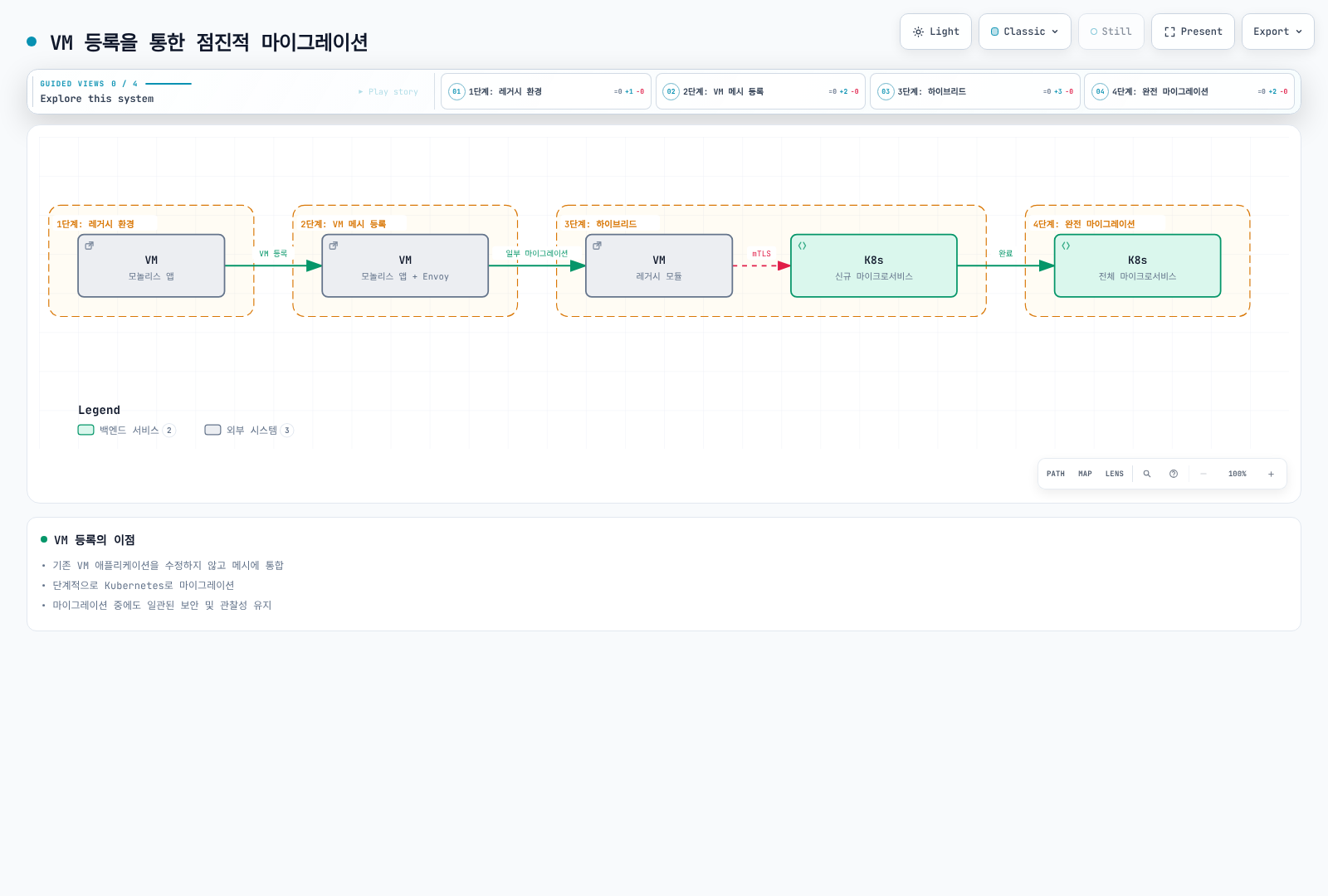1328x896 pixels.
Task: Open the help question-mark icon
Action: click(1174, 474)
